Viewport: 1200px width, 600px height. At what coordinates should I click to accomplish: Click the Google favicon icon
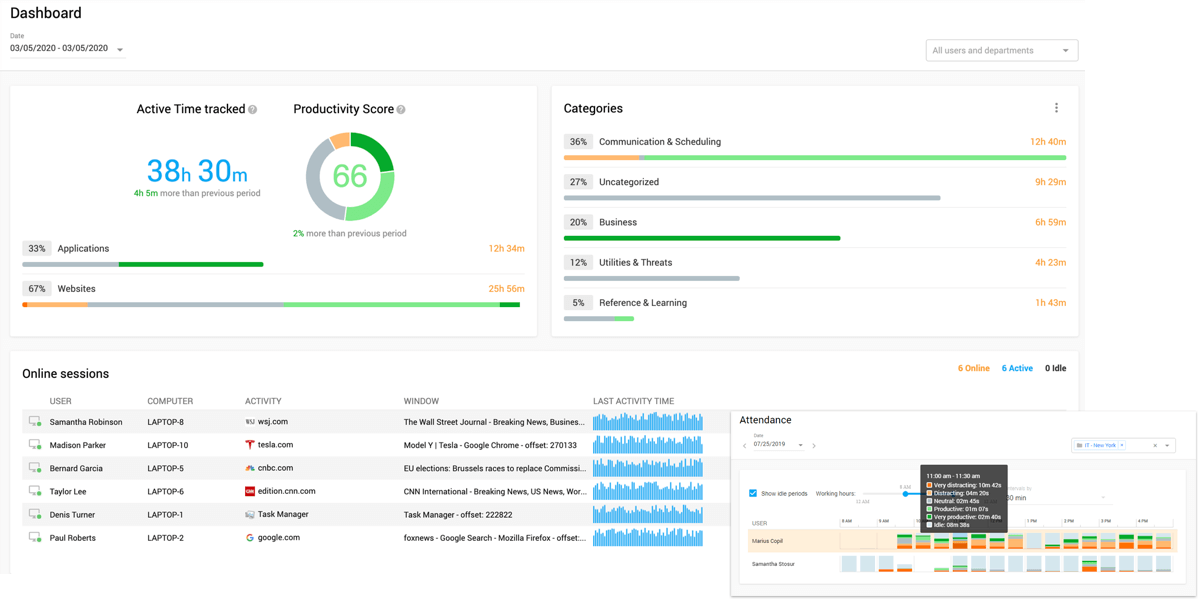click(250, 538)
